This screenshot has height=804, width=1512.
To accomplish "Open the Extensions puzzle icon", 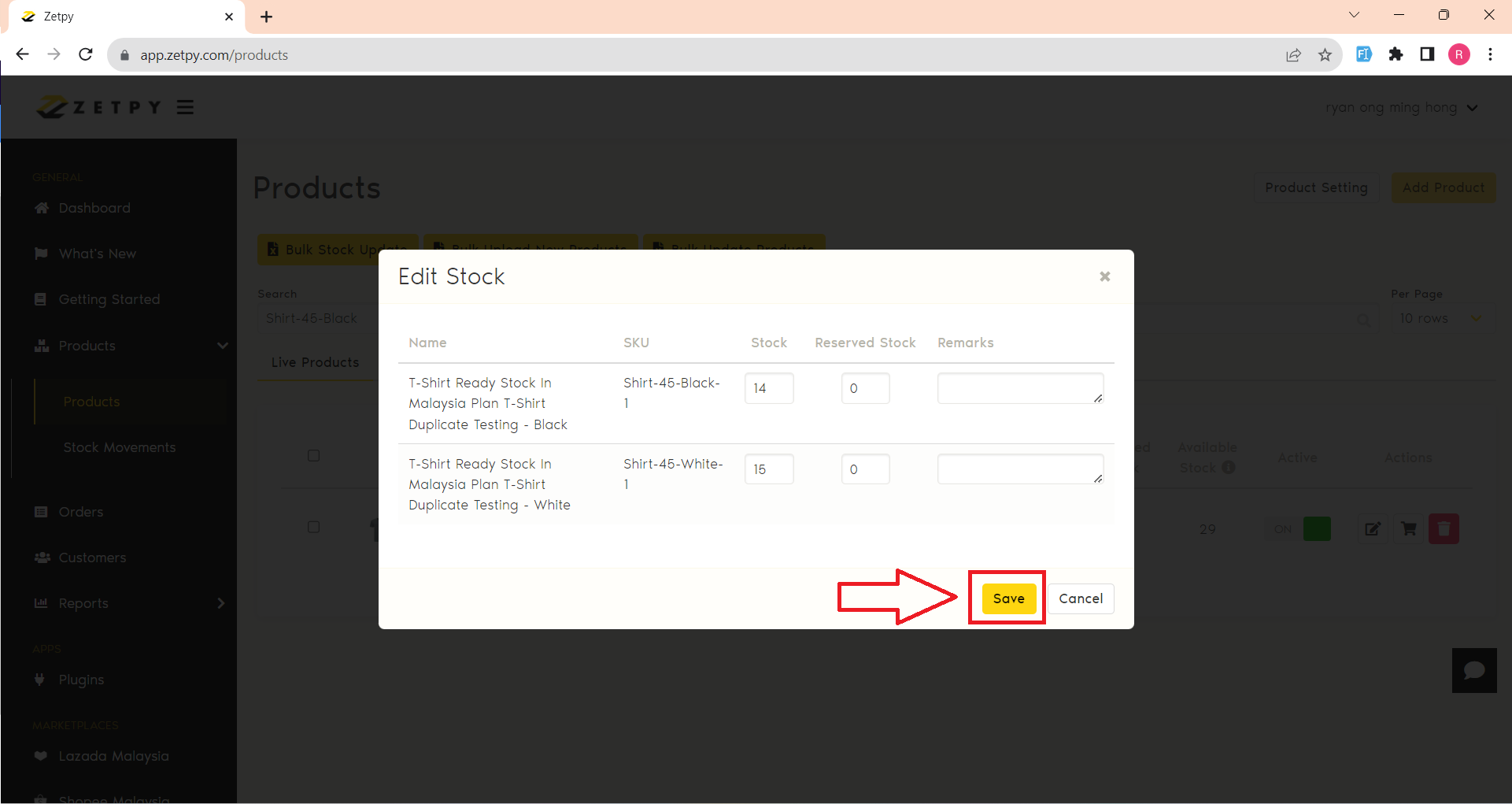I will tap(1396, 54).
